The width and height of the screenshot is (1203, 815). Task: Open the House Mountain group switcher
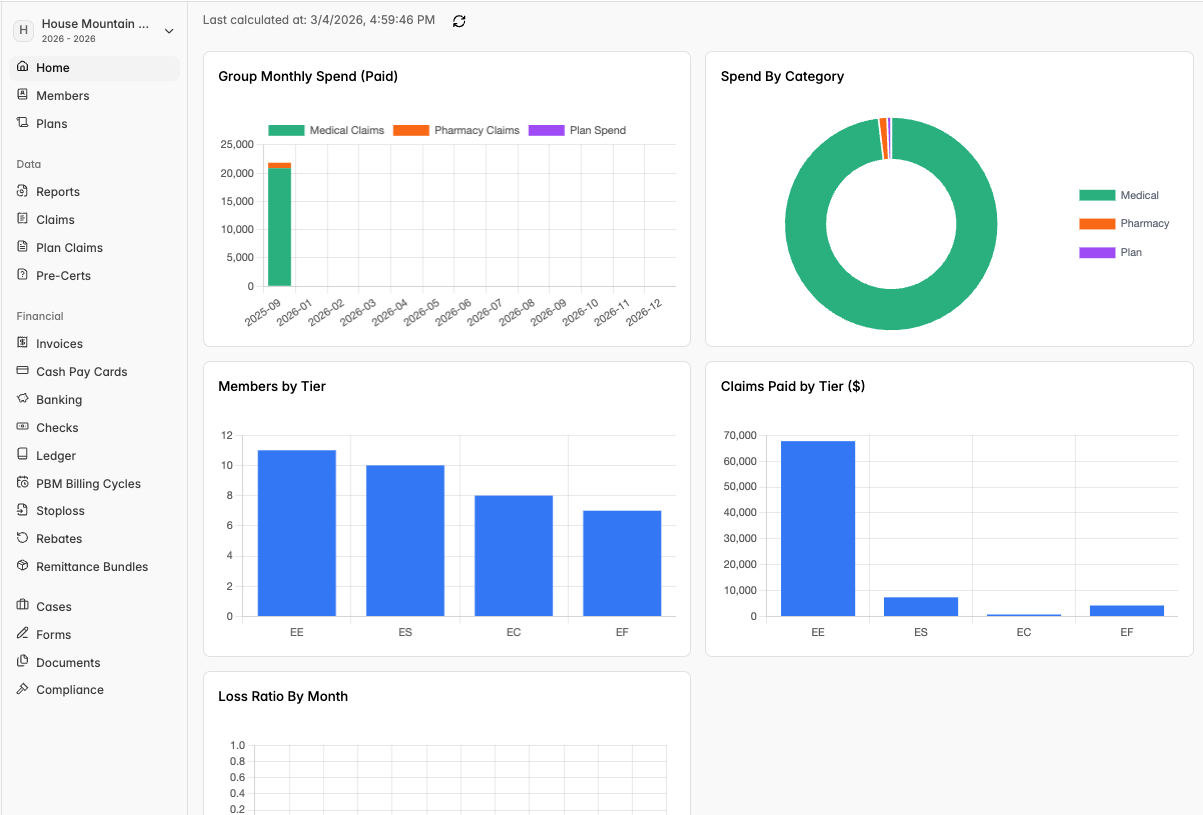click(x=94, y=31)
